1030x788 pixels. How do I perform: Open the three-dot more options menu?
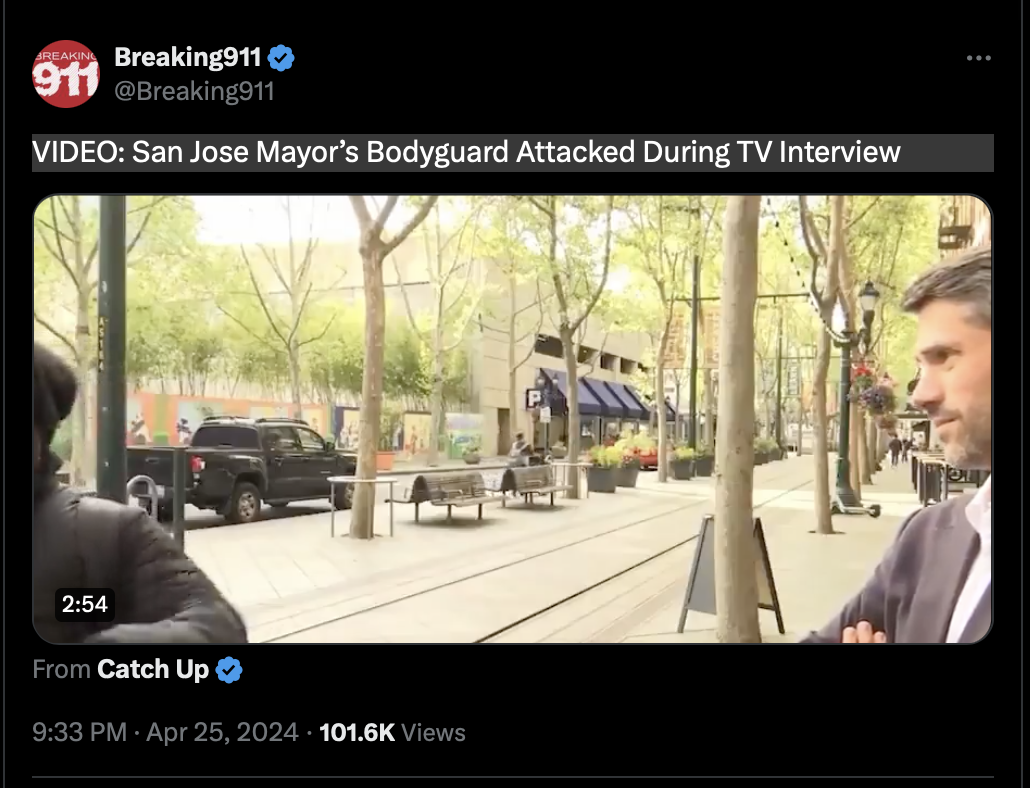coord(979,58)
